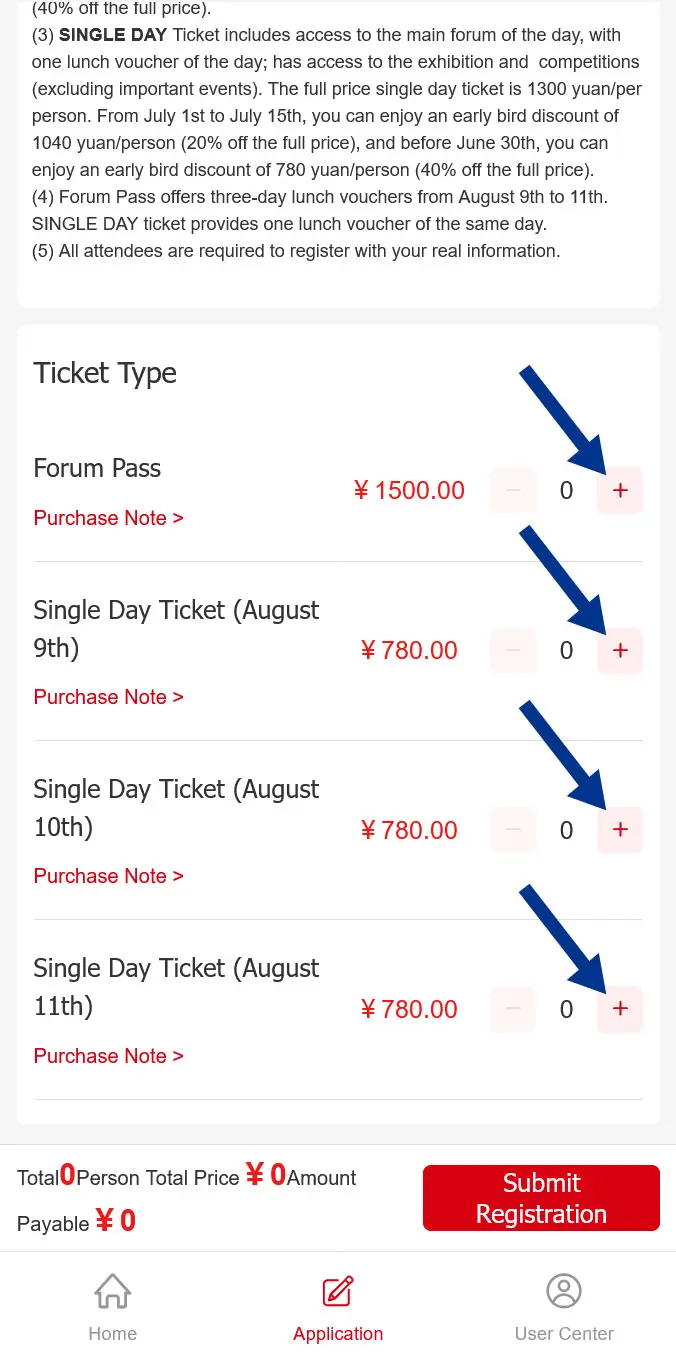
Task: Click the Submit Registration button
Action: 541,1198
